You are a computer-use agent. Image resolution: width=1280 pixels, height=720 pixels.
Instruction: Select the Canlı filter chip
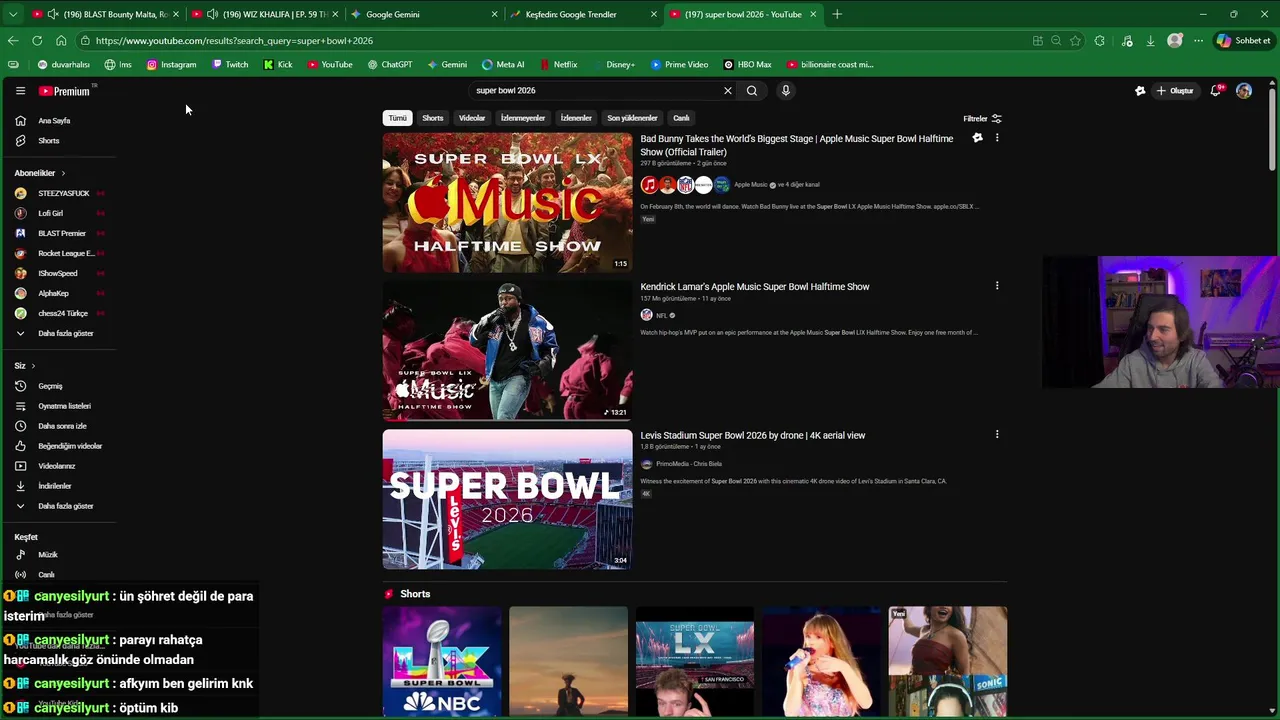point(681,118)
